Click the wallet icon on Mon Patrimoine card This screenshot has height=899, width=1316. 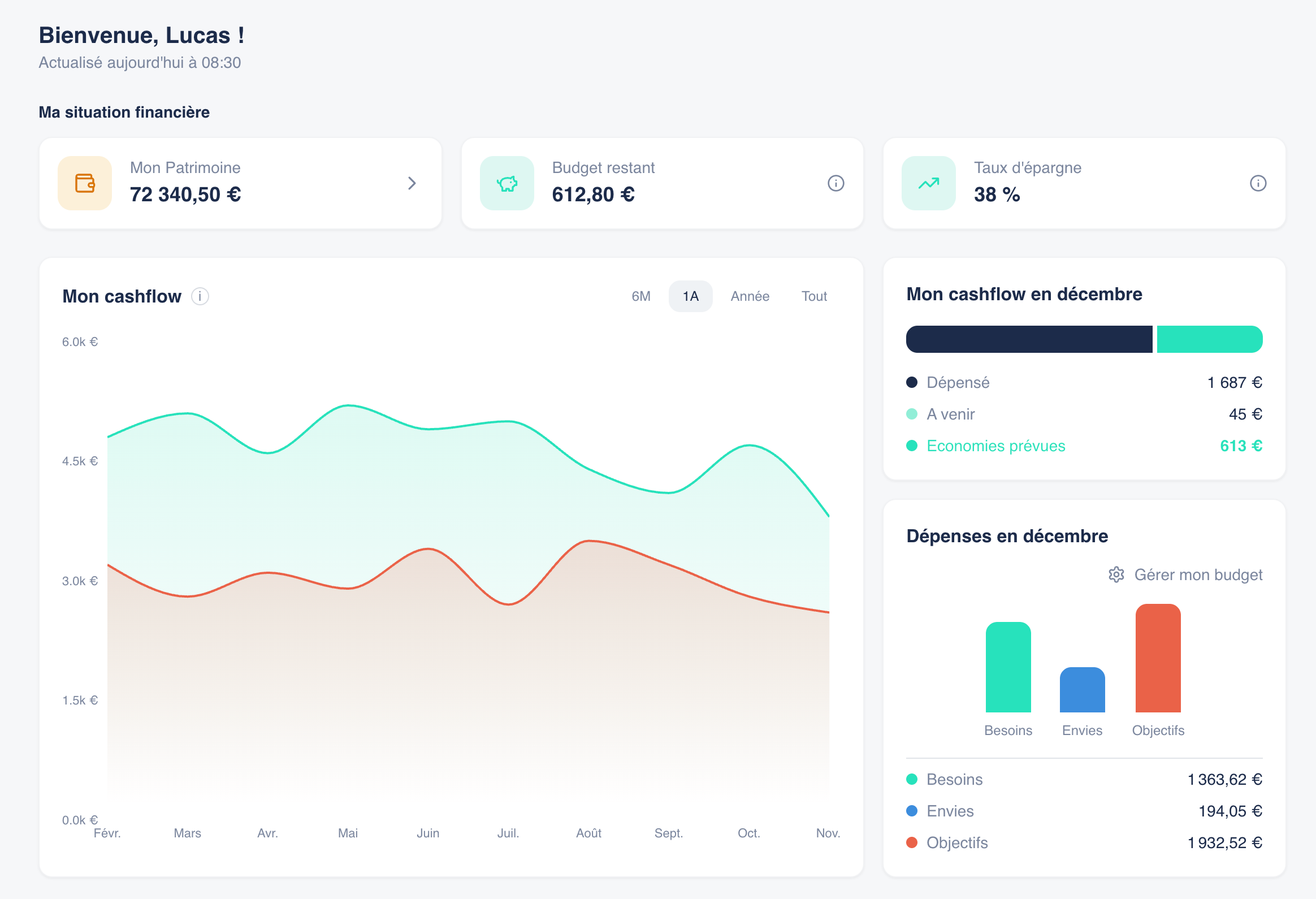(84, 183)
